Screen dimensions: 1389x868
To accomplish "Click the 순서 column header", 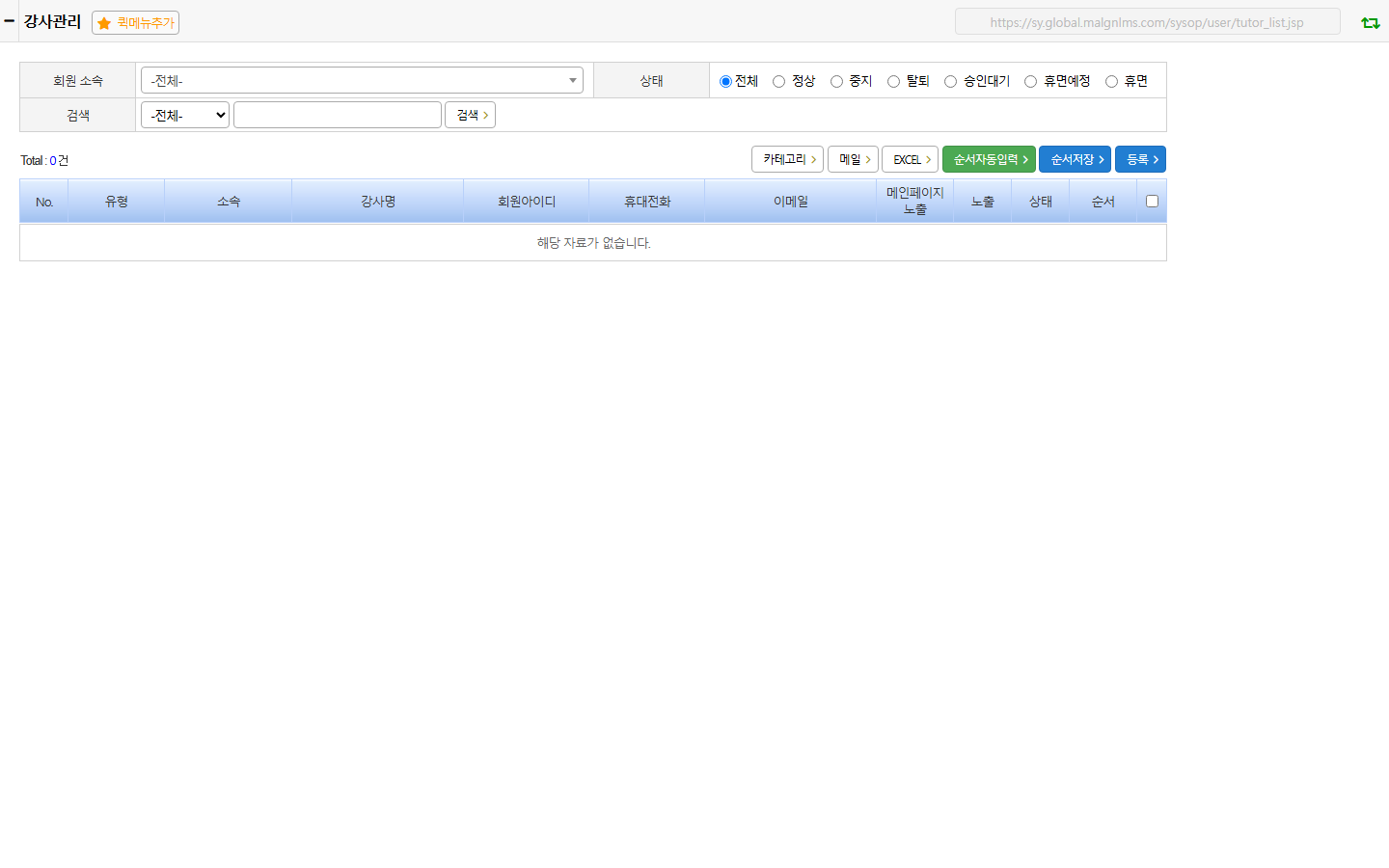I will pos(1103,202).
